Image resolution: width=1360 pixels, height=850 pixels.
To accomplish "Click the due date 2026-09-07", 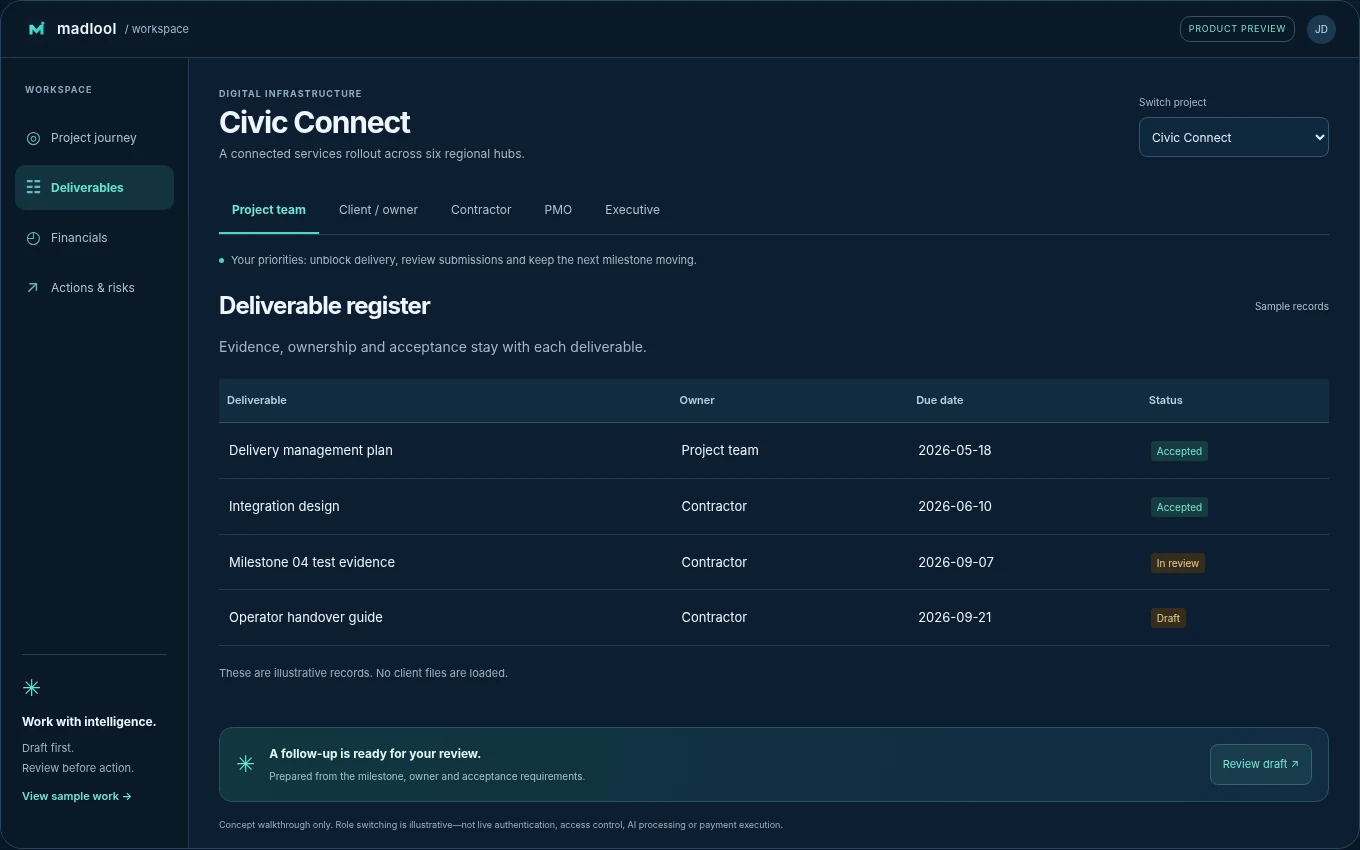I will pos(956,562).
